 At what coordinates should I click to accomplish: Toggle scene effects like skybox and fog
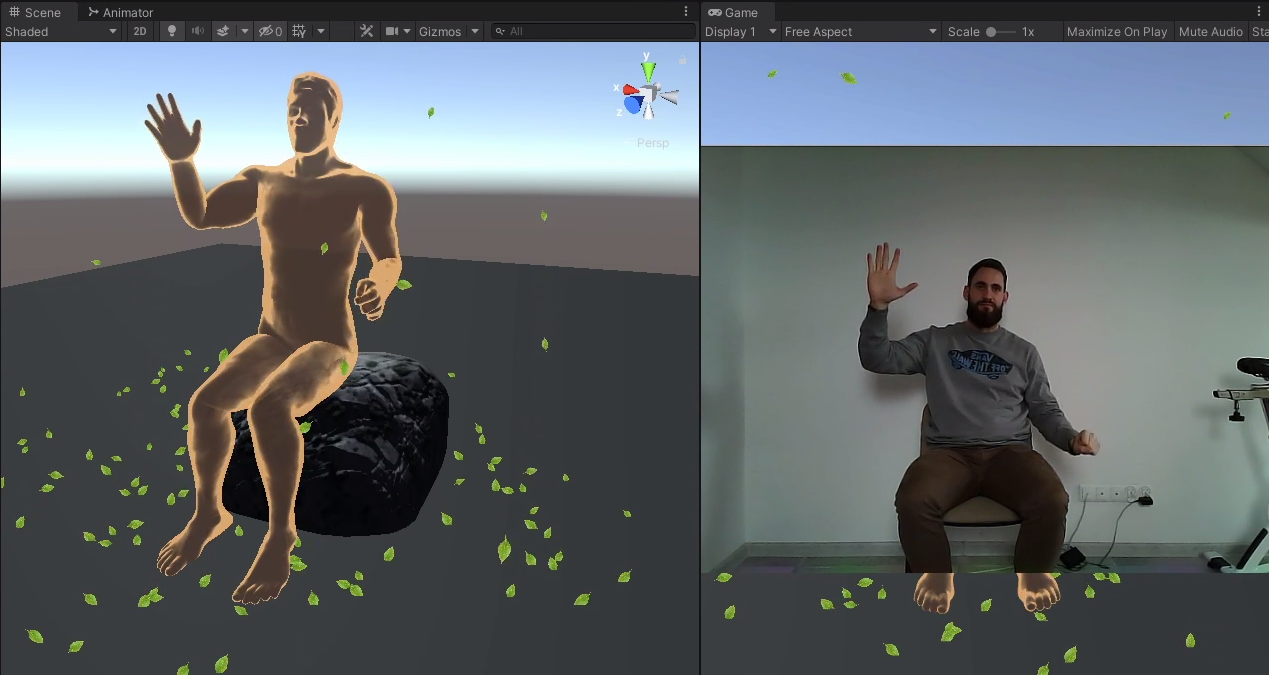pos(224,31)
